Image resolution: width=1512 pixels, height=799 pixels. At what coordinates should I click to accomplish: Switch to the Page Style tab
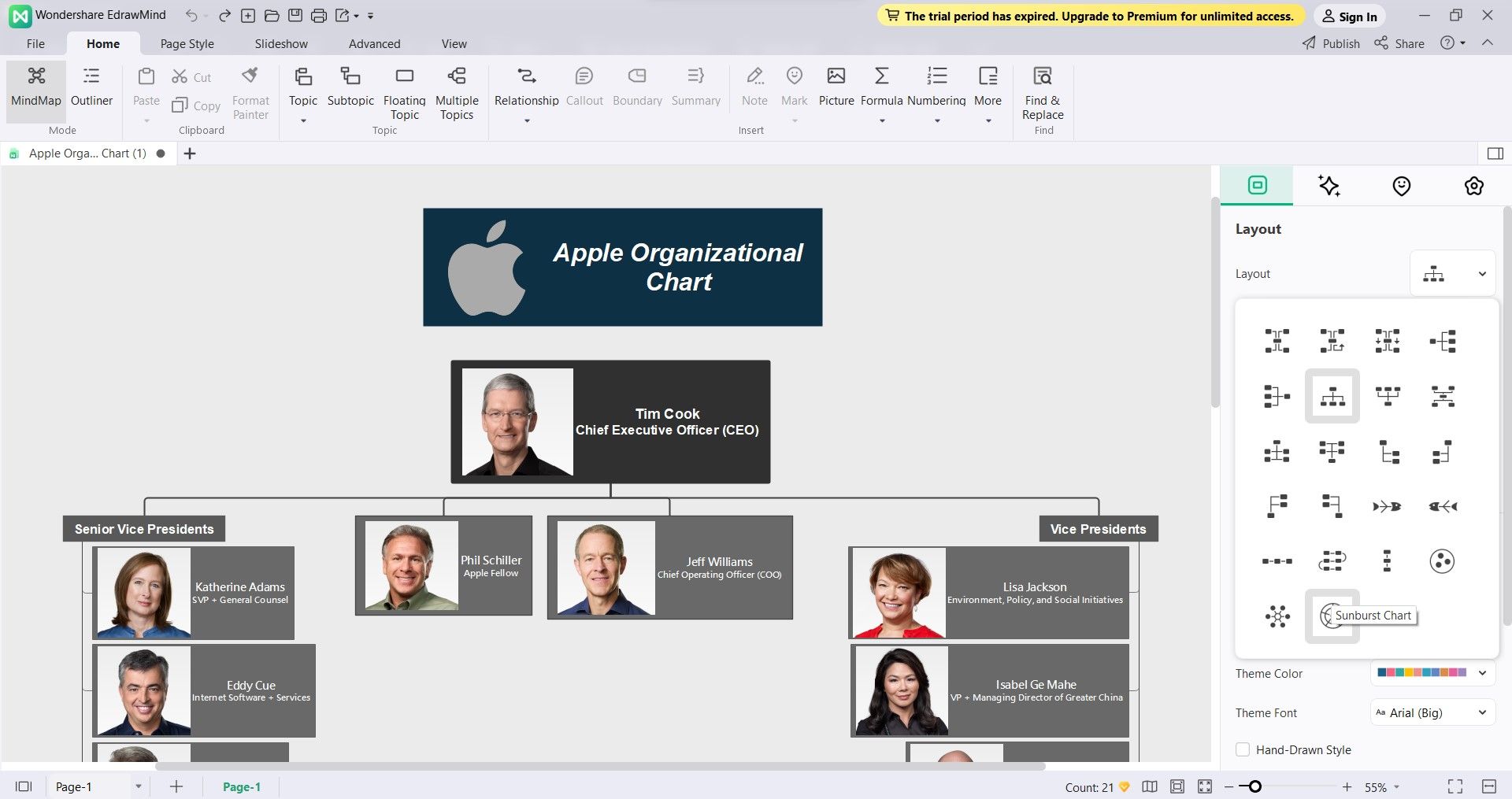[187, 43]
